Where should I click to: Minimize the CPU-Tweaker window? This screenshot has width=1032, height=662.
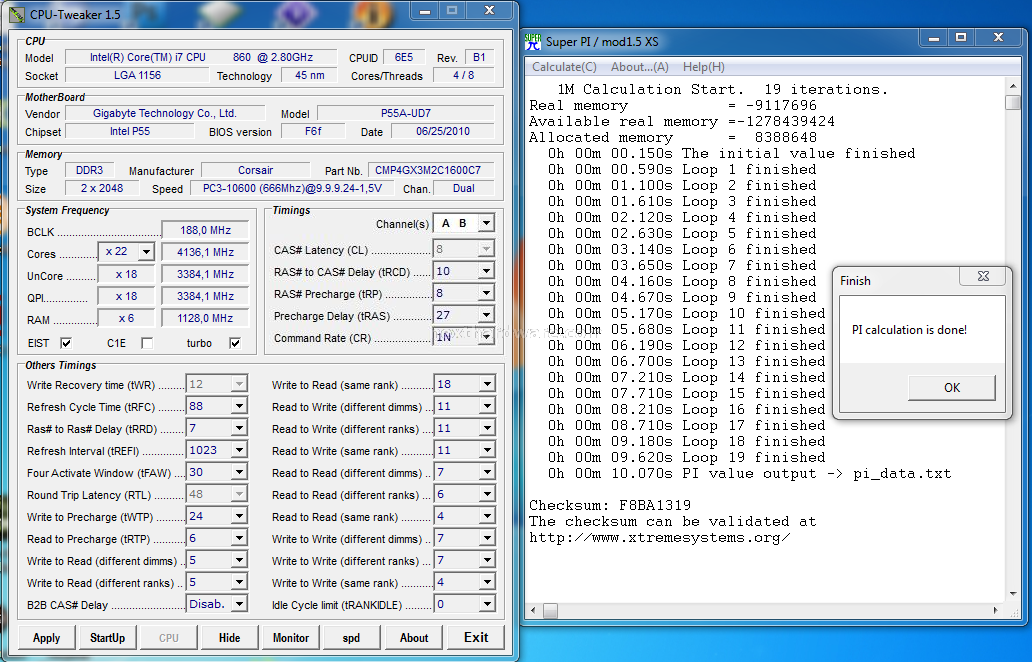pyautogui.click(x=425, y=11)
